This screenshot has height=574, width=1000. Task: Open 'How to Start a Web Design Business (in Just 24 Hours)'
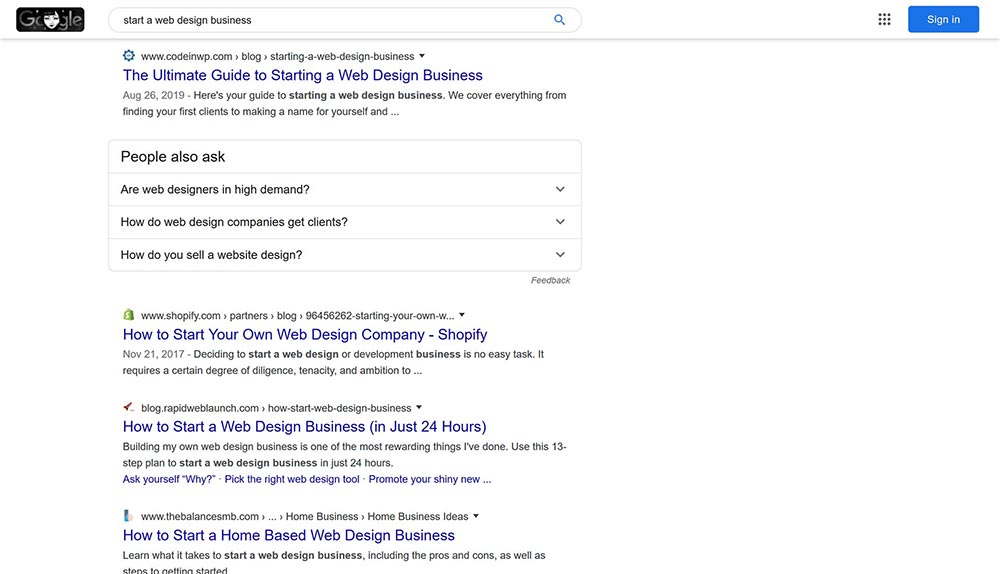coord(304,427)
